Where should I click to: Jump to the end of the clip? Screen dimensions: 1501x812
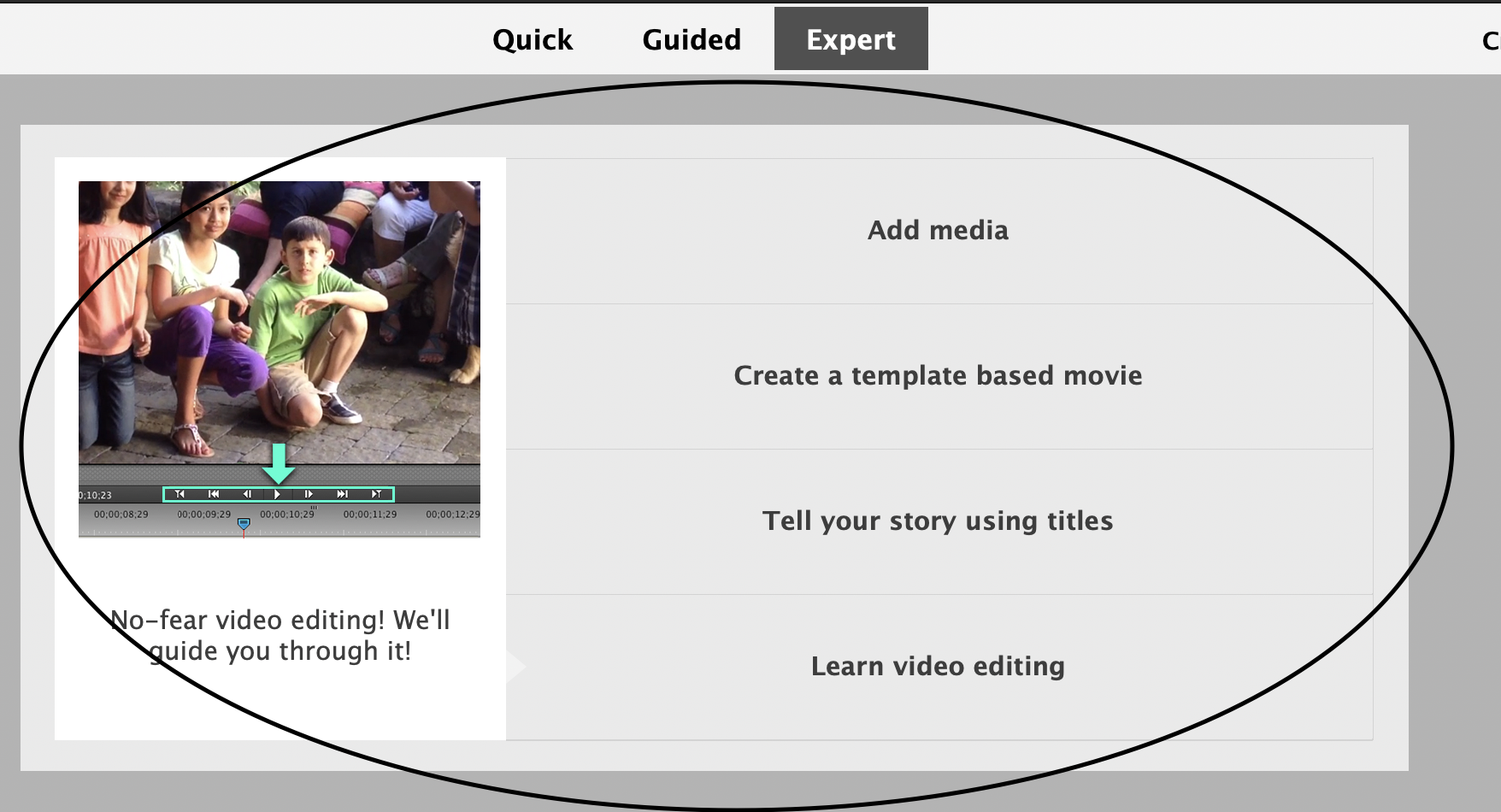coord(343,494)
